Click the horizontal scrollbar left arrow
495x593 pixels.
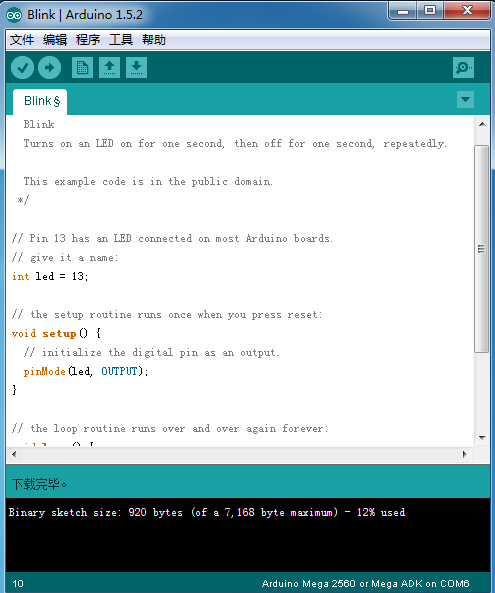point(14,454)
